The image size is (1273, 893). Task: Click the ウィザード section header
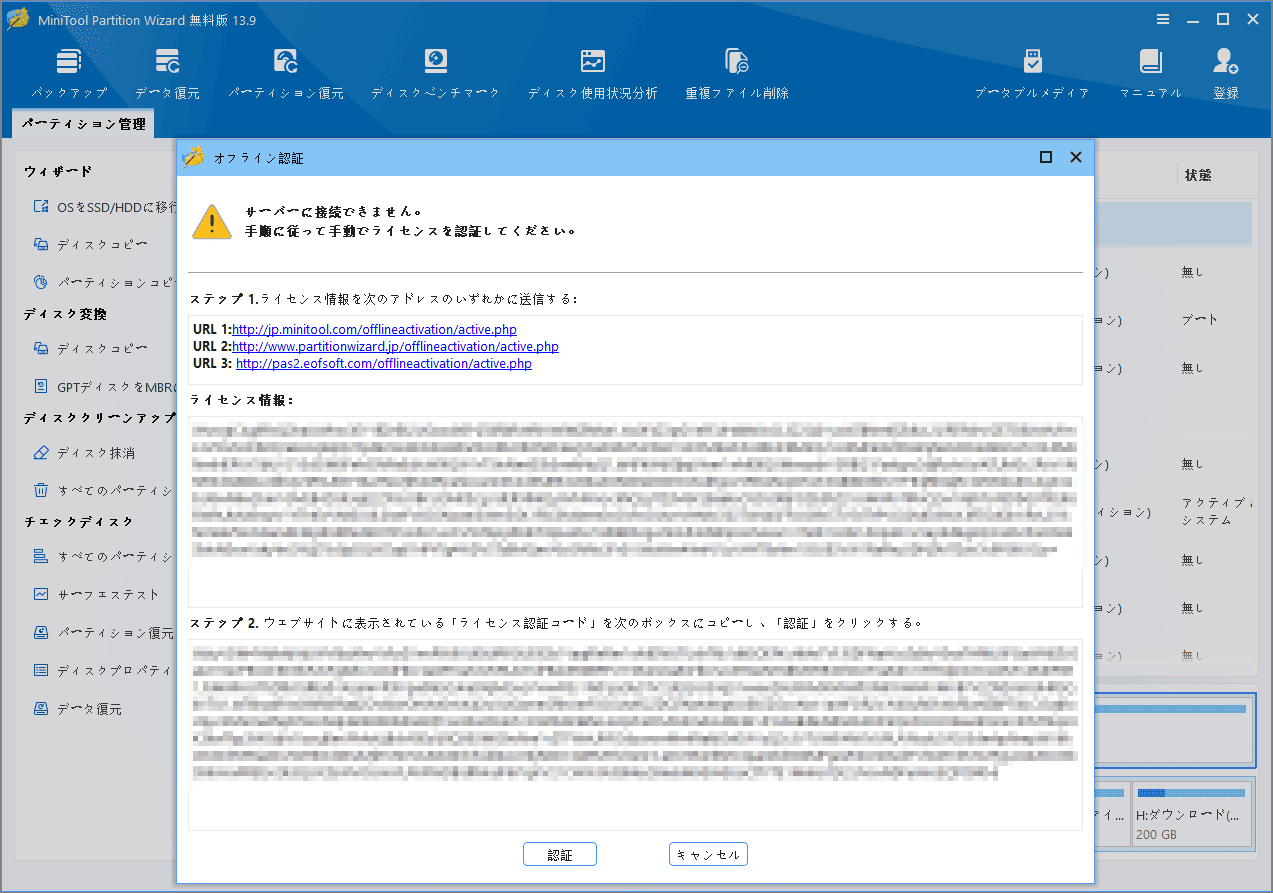point(58,172)
